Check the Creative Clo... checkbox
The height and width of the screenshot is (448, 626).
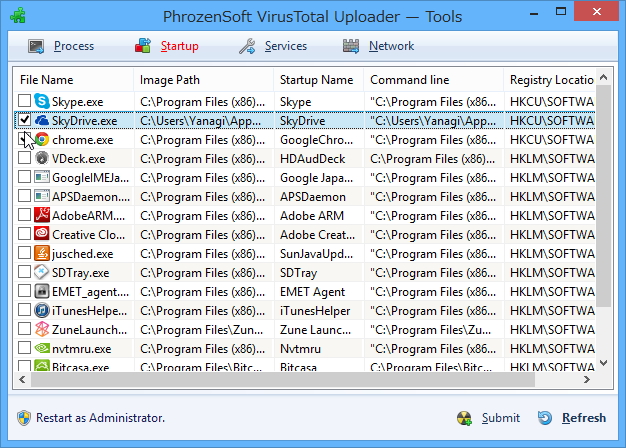point(24,234)
